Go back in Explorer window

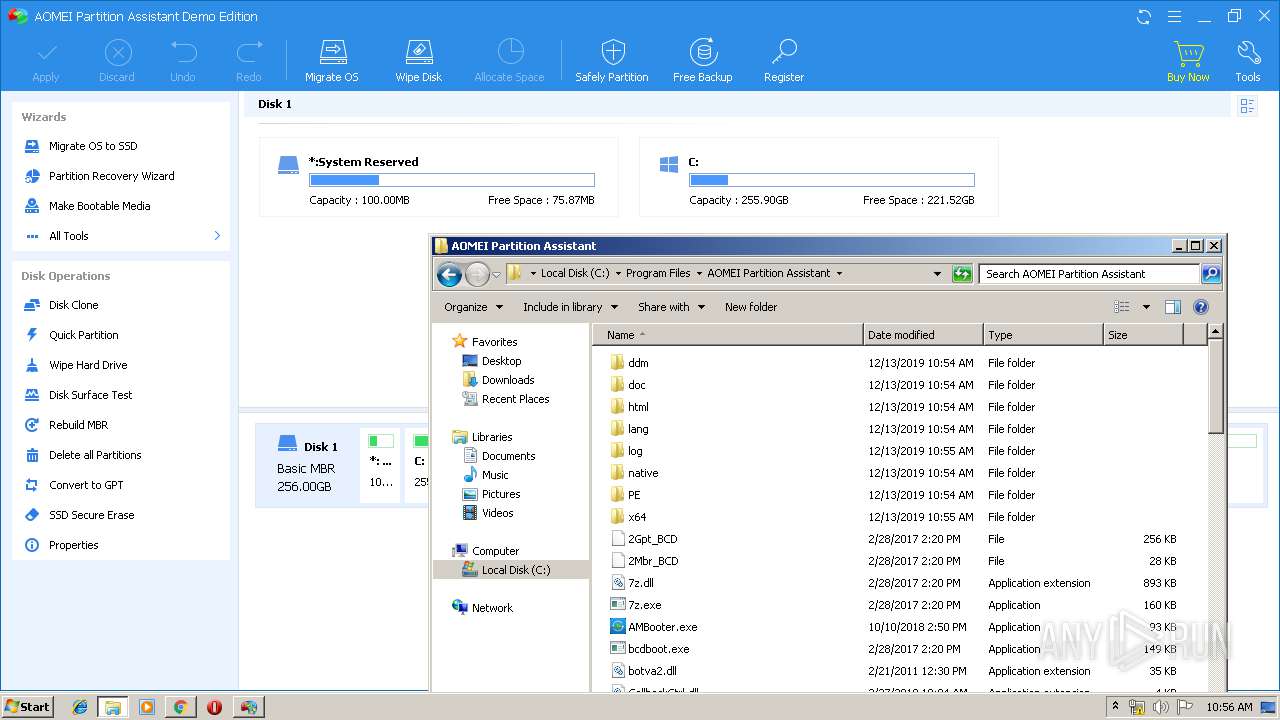pyautogui.click(x=449, y=274)
